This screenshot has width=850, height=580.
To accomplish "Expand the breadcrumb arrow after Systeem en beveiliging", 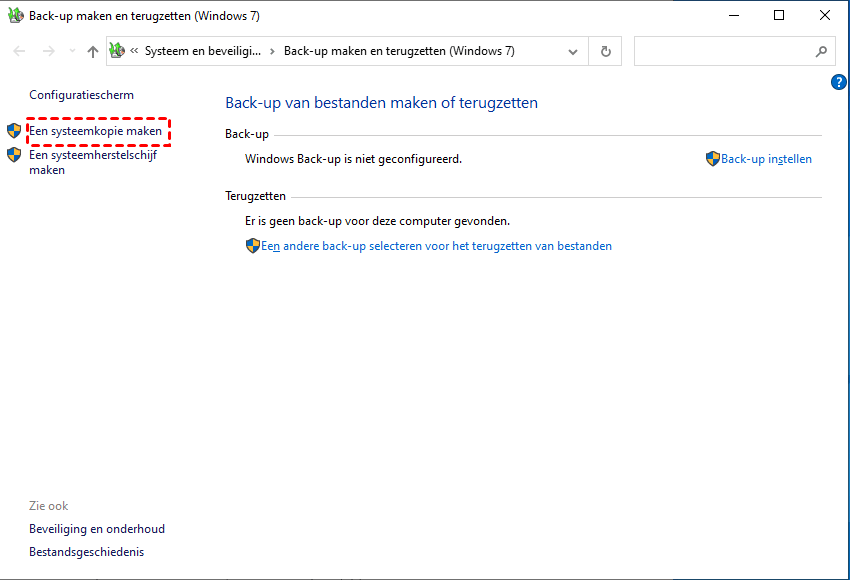I will coord(272,51).
